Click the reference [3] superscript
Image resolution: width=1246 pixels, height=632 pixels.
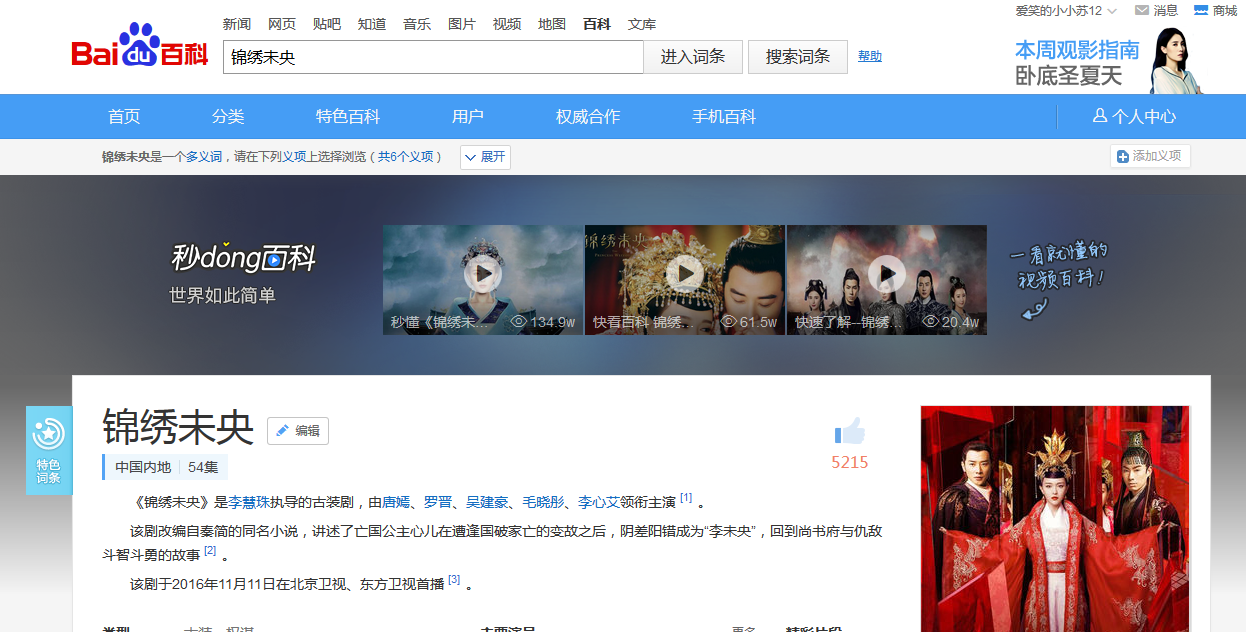454,579
